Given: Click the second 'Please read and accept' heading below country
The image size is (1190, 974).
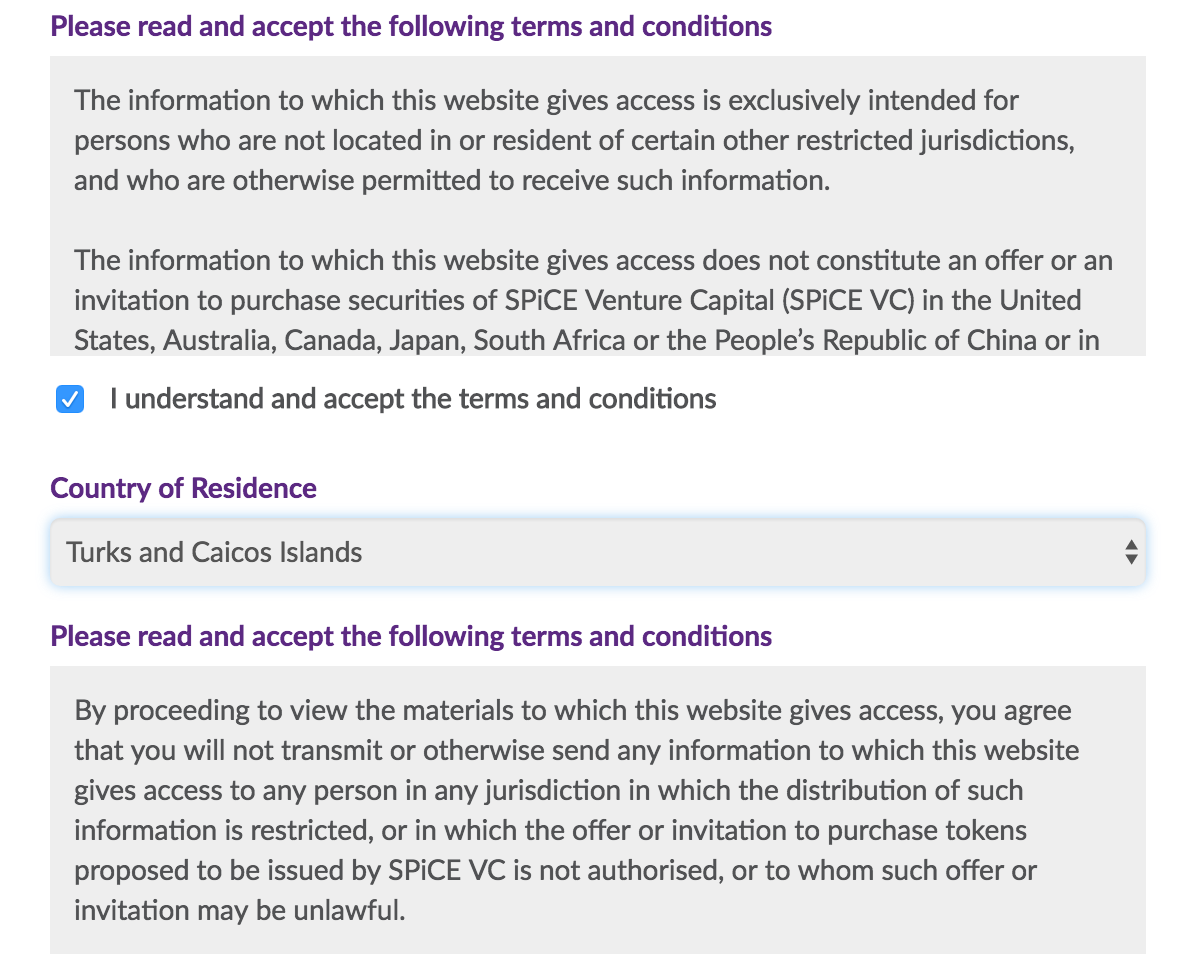Looking at the screenshot, I should pos(411,636).
